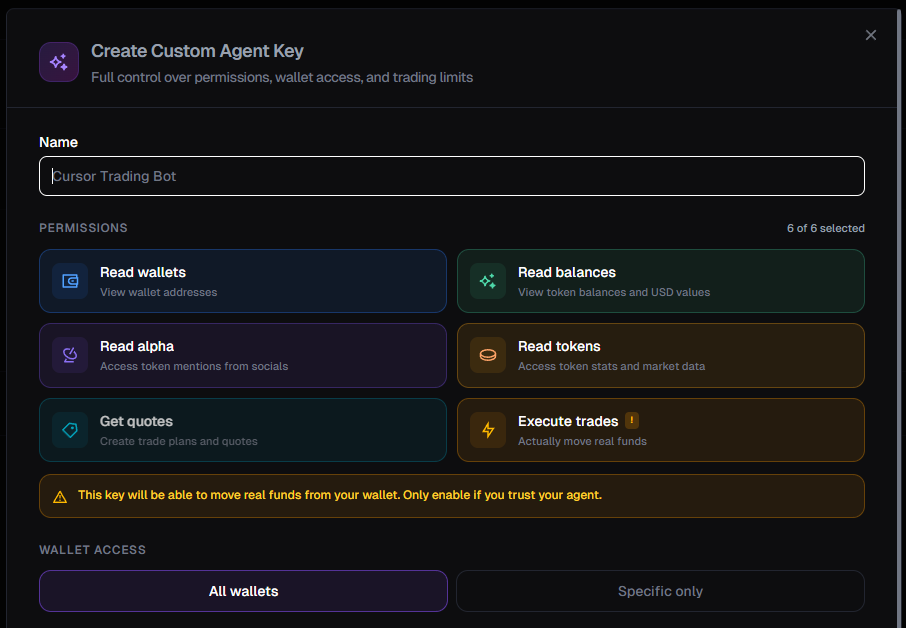The height and width of the screenshot is (628, 906).
Task: Select the All wallets access option
Action: point(243,591)
